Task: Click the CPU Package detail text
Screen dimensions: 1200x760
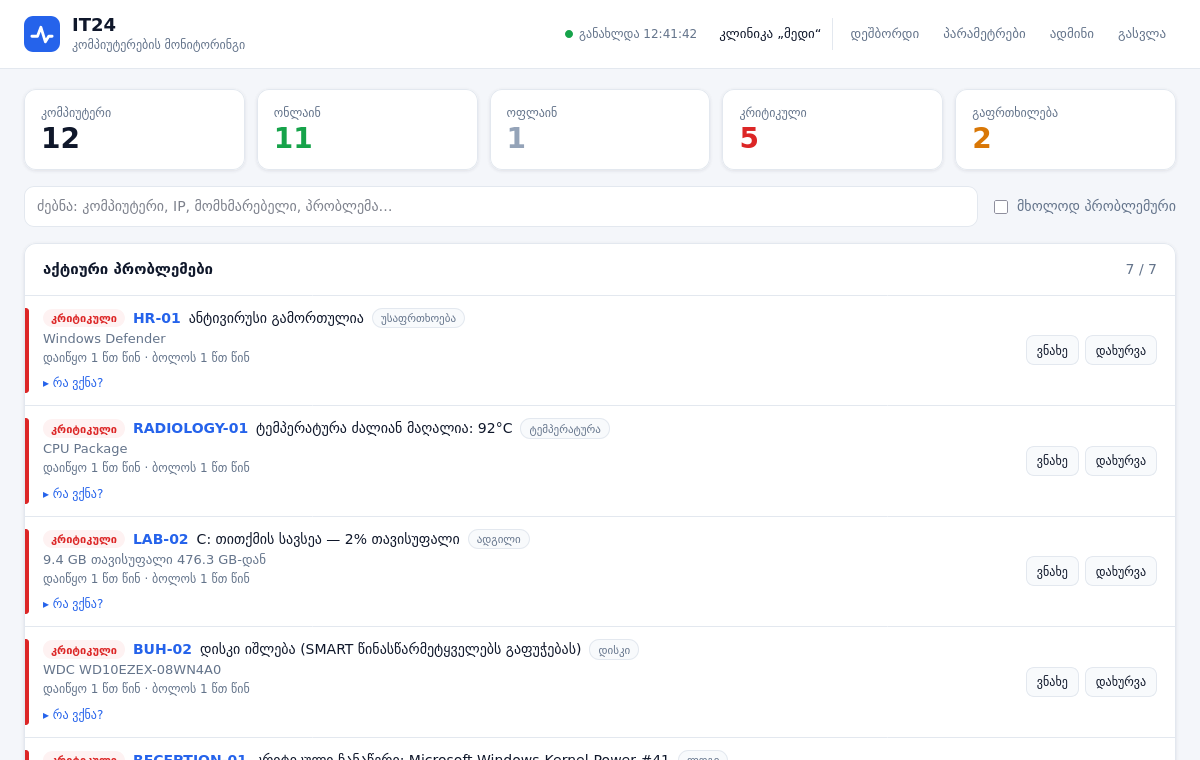Action: tap(85, 449)
